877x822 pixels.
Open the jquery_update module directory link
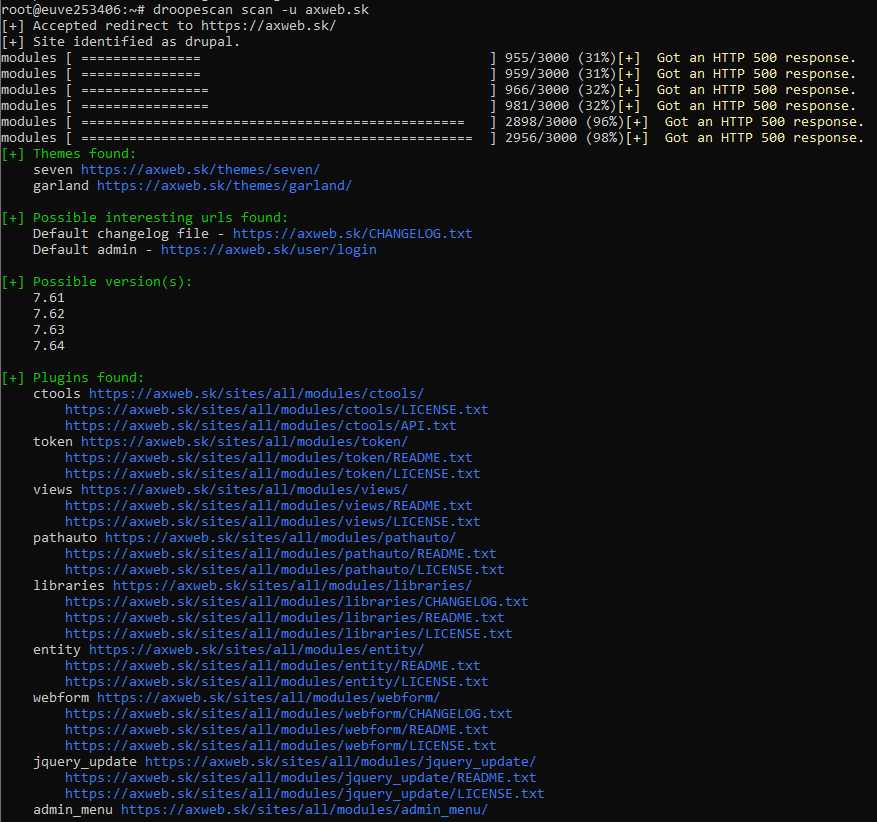click(340, 762)
